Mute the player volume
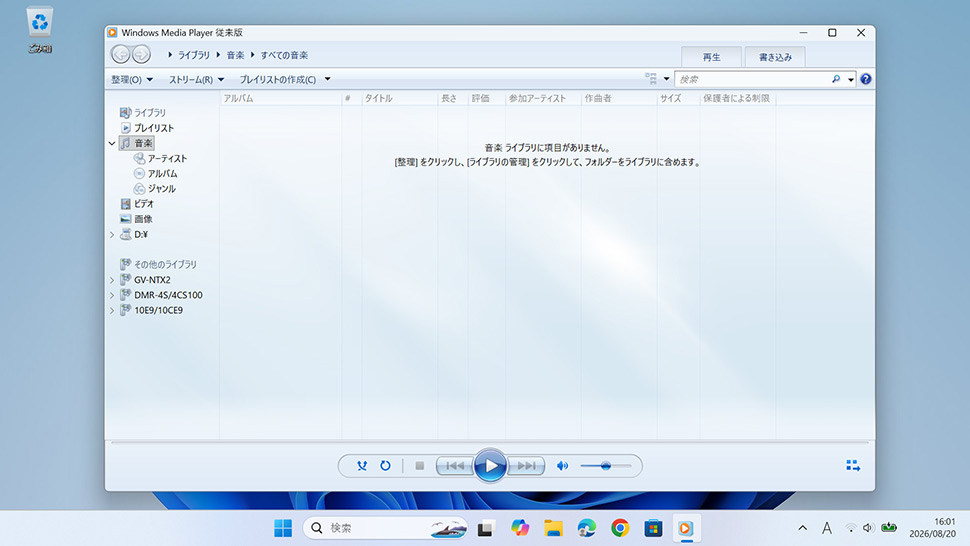Screen dimensions: 970x546 [x=562, y=466]
